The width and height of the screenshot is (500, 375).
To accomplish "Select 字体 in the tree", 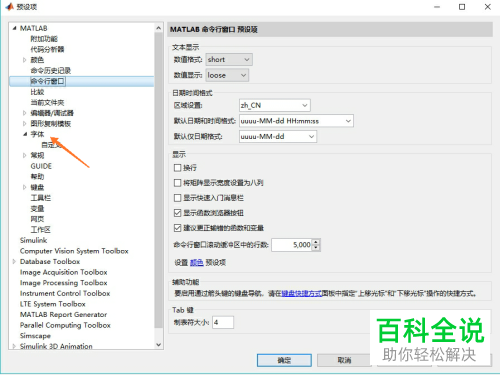I will pos(37,134).
